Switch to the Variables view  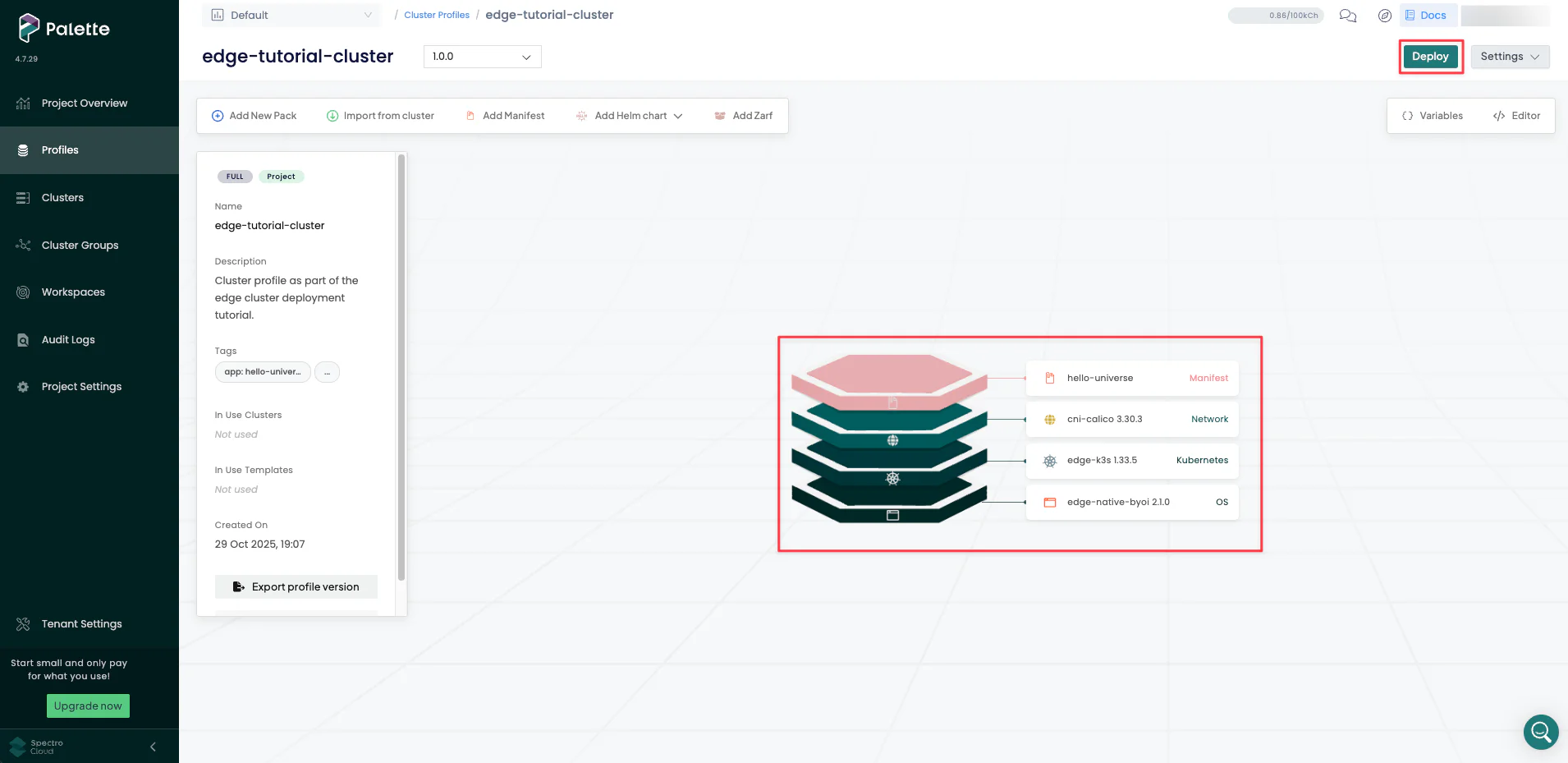pos(1432,115)
